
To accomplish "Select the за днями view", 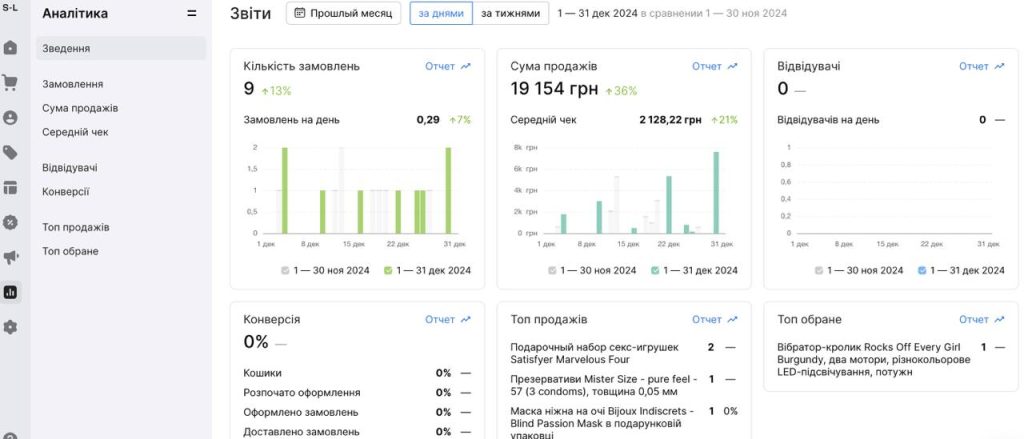I will tap(441, 13).
